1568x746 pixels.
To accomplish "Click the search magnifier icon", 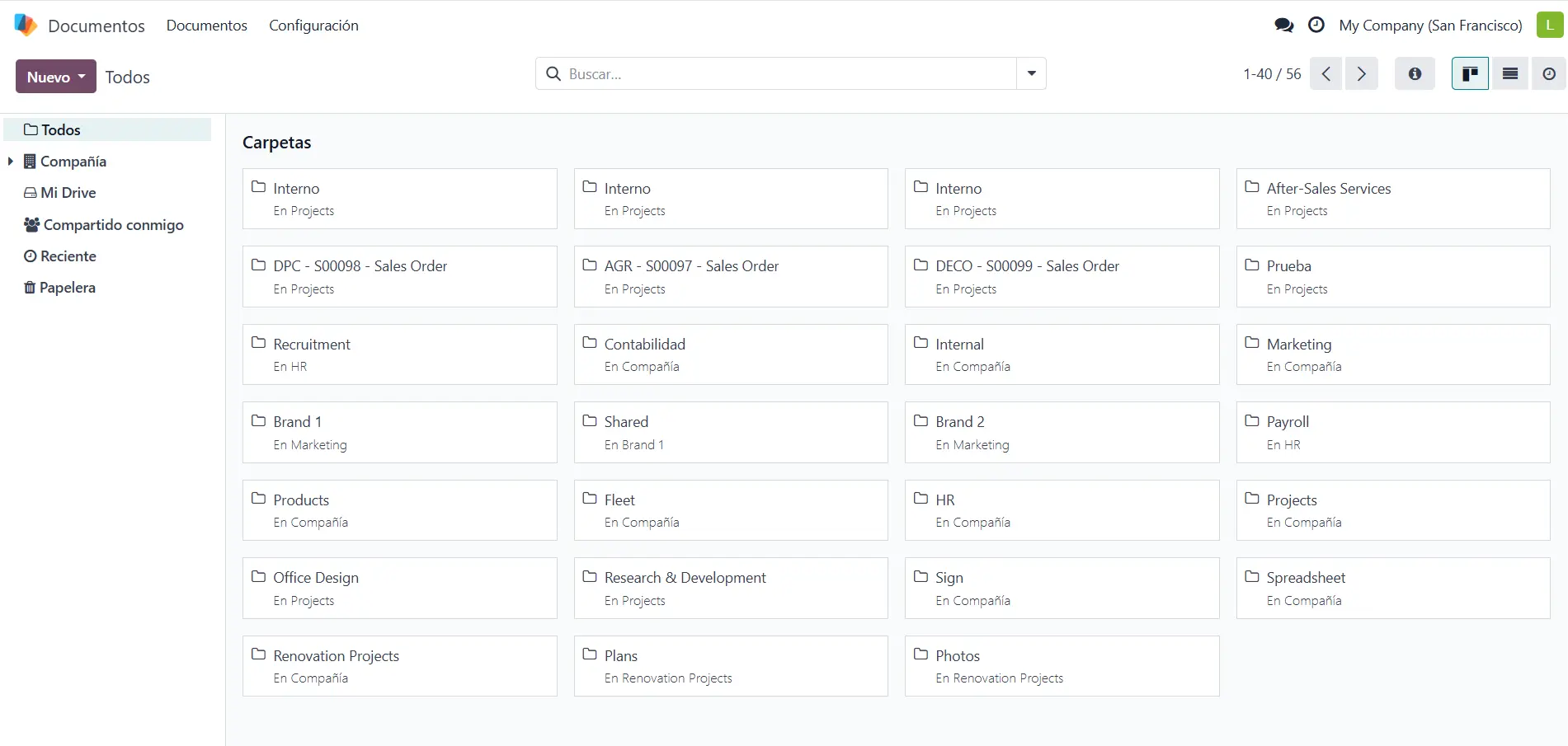I will click(x=553, y=74).
